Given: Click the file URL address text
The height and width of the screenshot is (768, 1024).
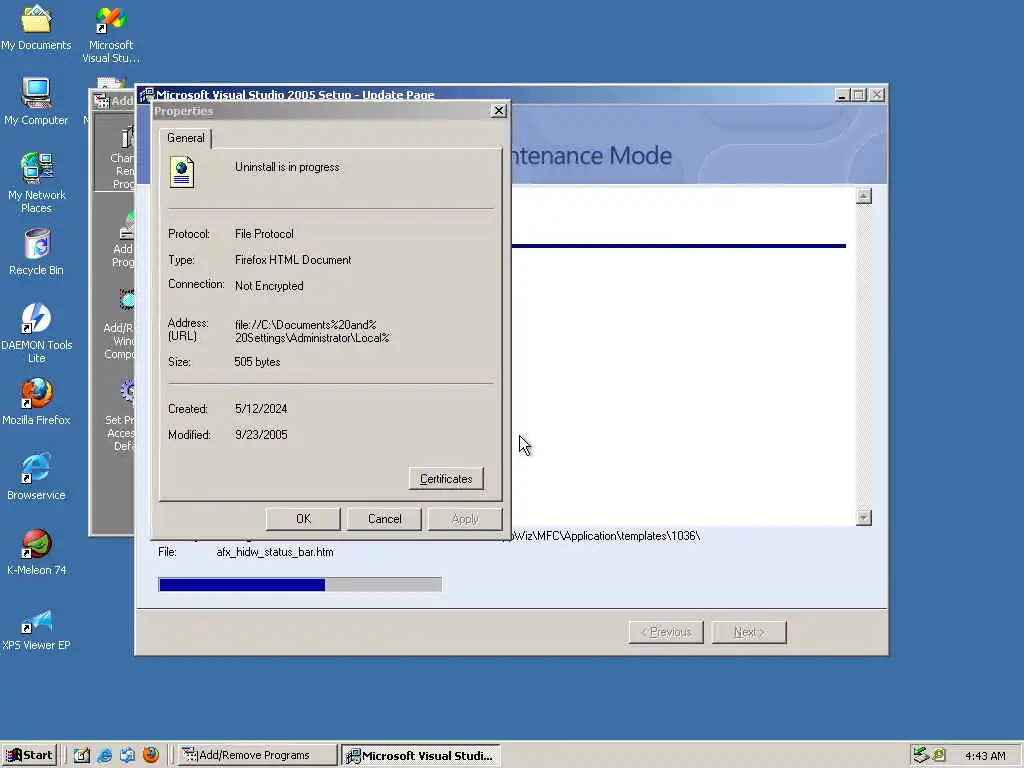Looking at the screenshot, I should tap(312, 331).
